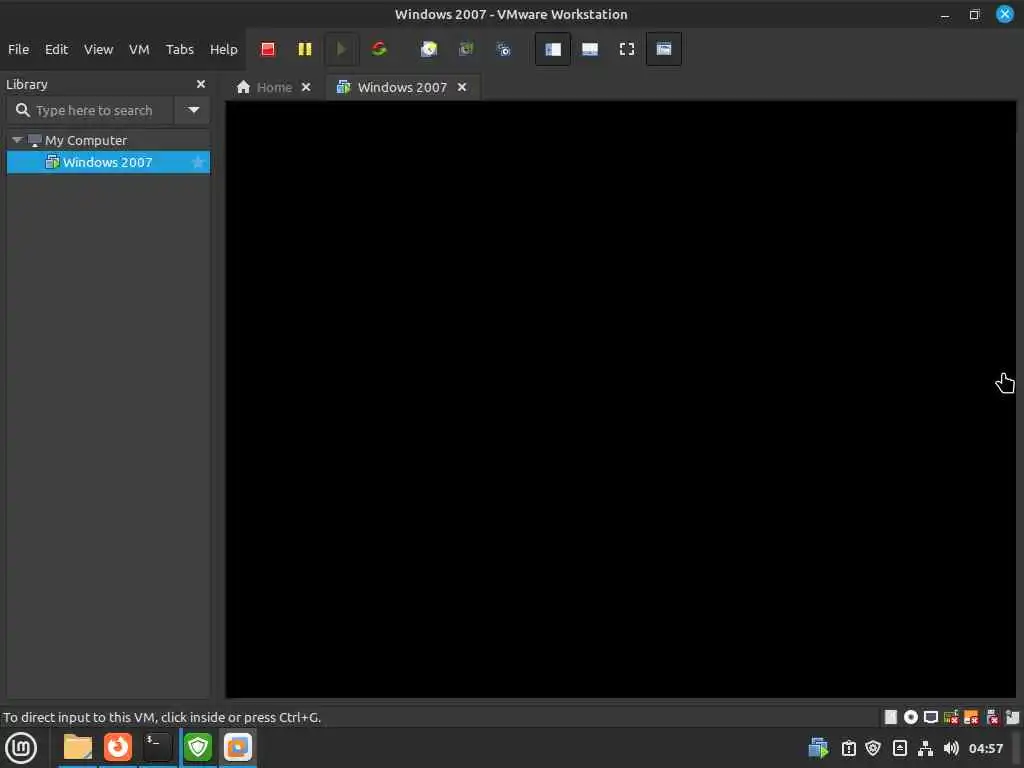Viewport: 1024px width, 768px height.
Task: Open the VM menu
Action: [x=139, y=50]
